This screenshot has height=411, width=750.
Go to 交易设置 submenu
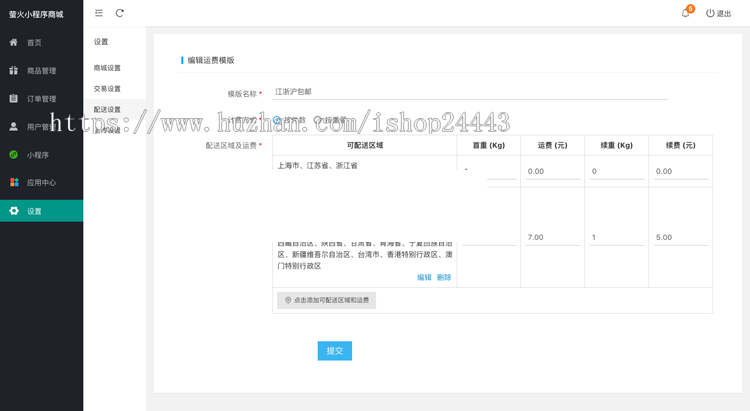click(107, 89)
